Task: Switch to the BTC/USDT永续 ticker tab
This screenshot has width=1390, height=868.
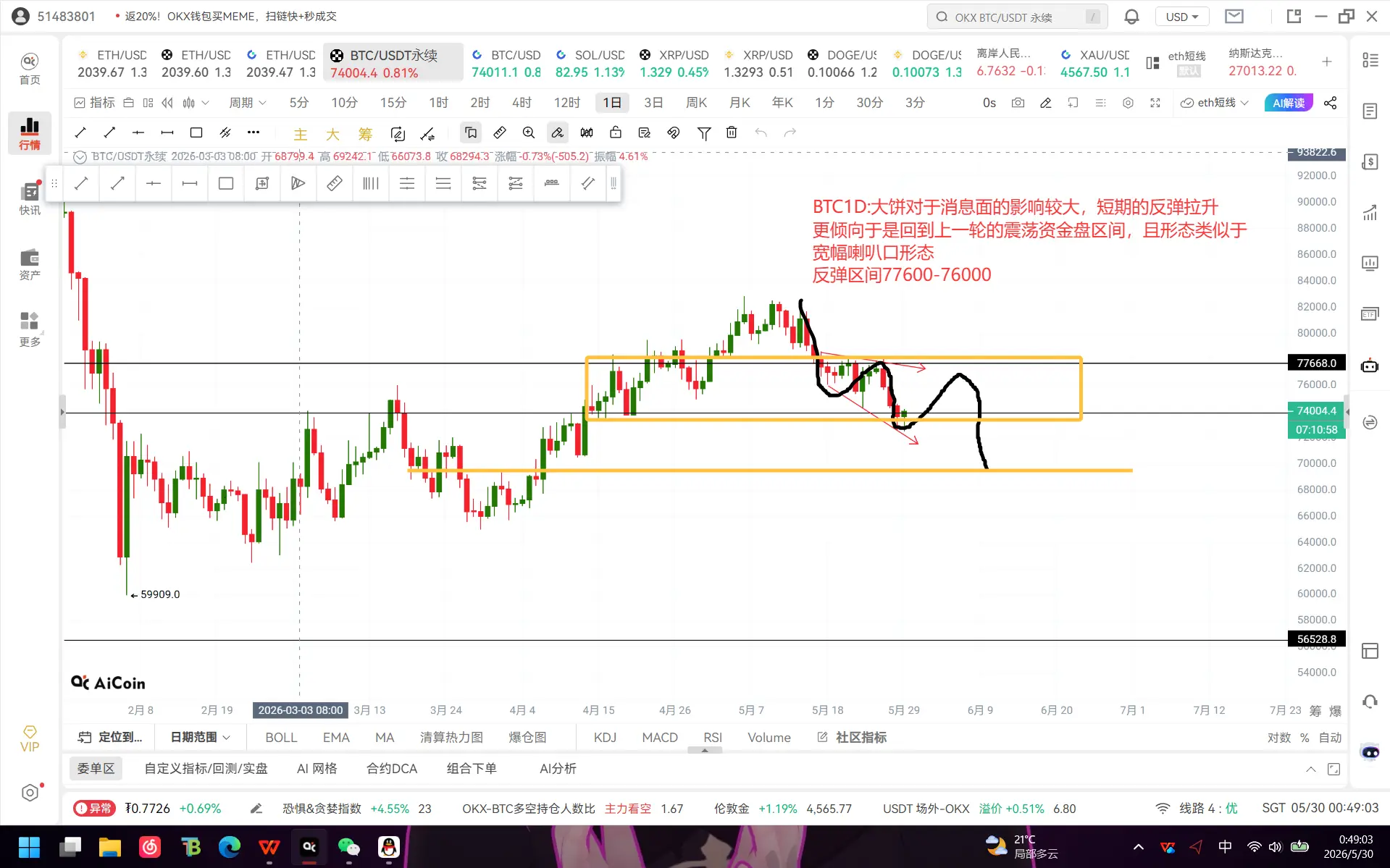Action: point(393,63)
